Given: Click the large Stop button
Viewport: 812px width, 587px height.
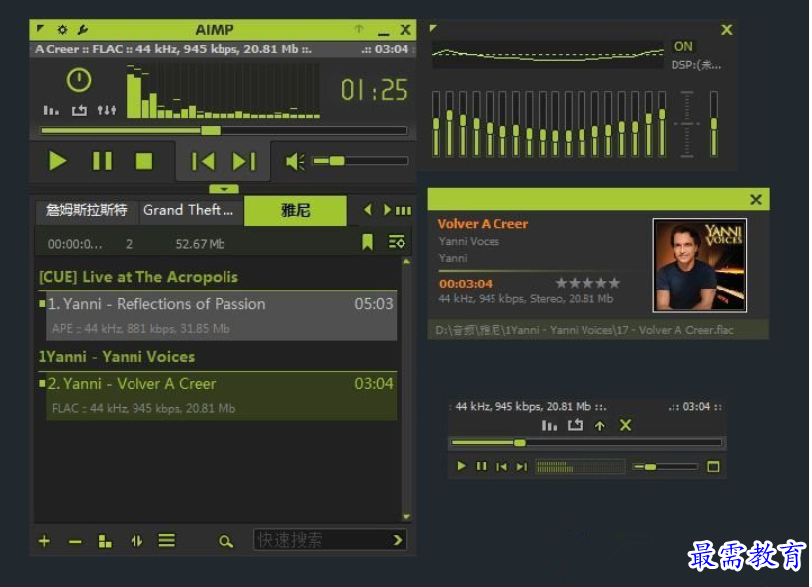Looking at the screenshot, I should click(143, 161).
